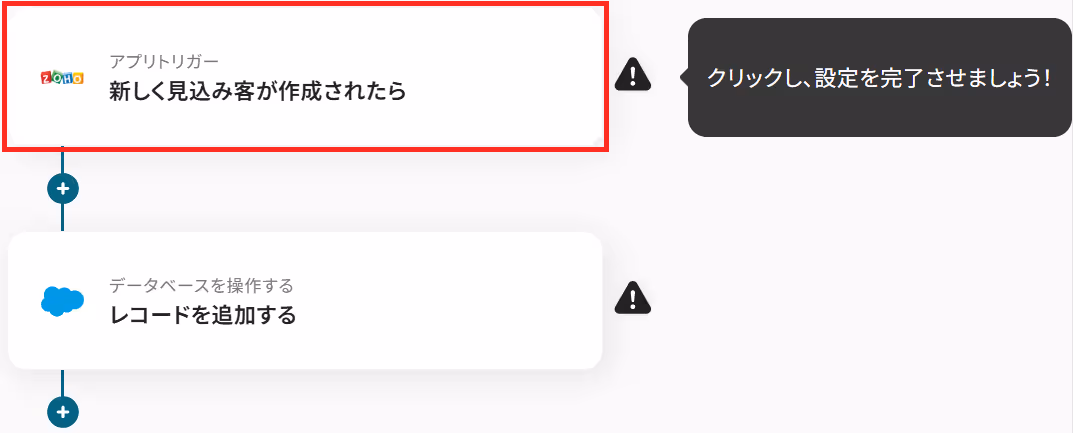Click the tooltip's left pointer arrow
Screen dimensions: 1073x433
(x=684, y=77)
